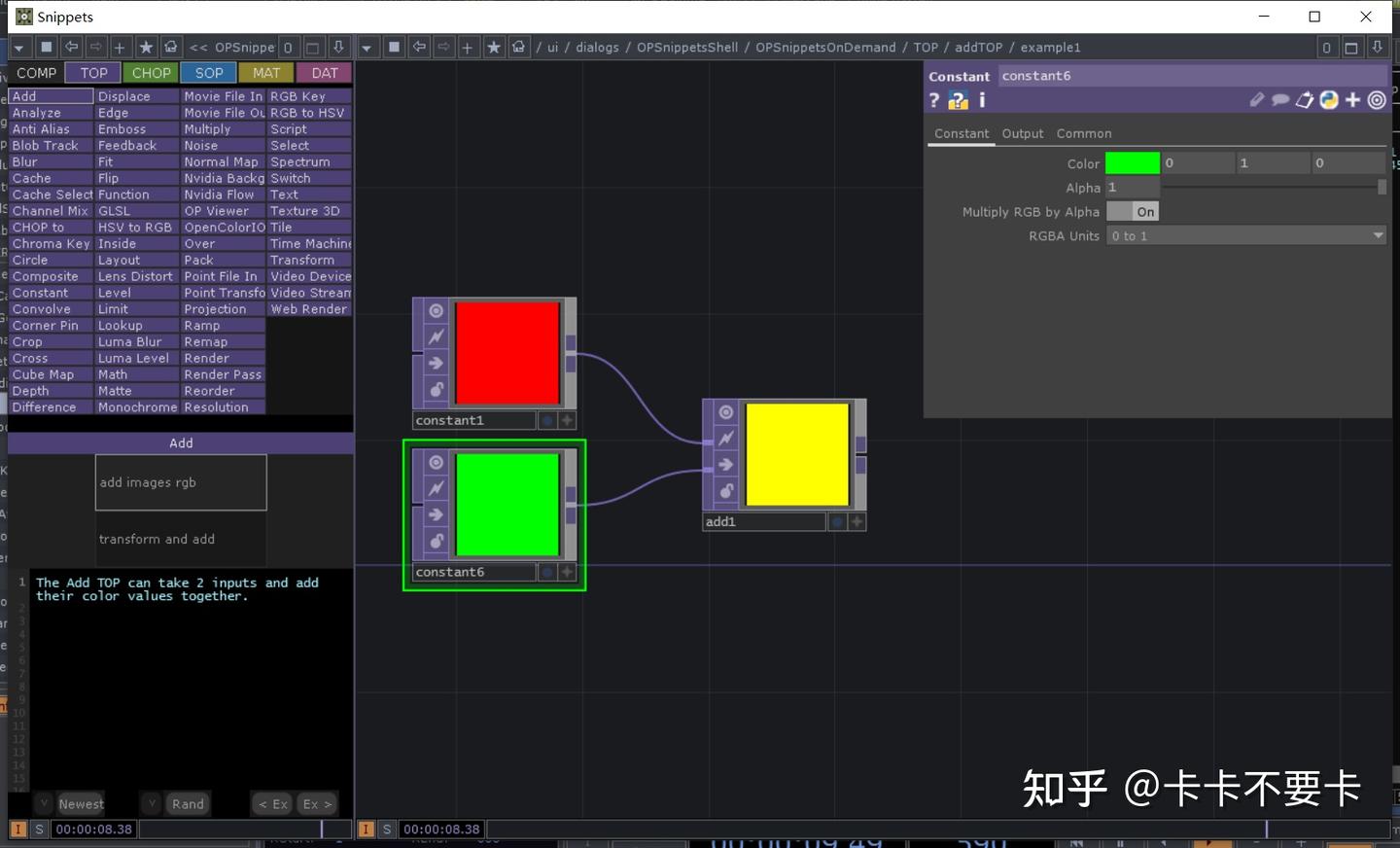This screenshot has width=1400, height=848.
Task: Switch to the Output parameter tab
Action: click(x=1022, y=133)
